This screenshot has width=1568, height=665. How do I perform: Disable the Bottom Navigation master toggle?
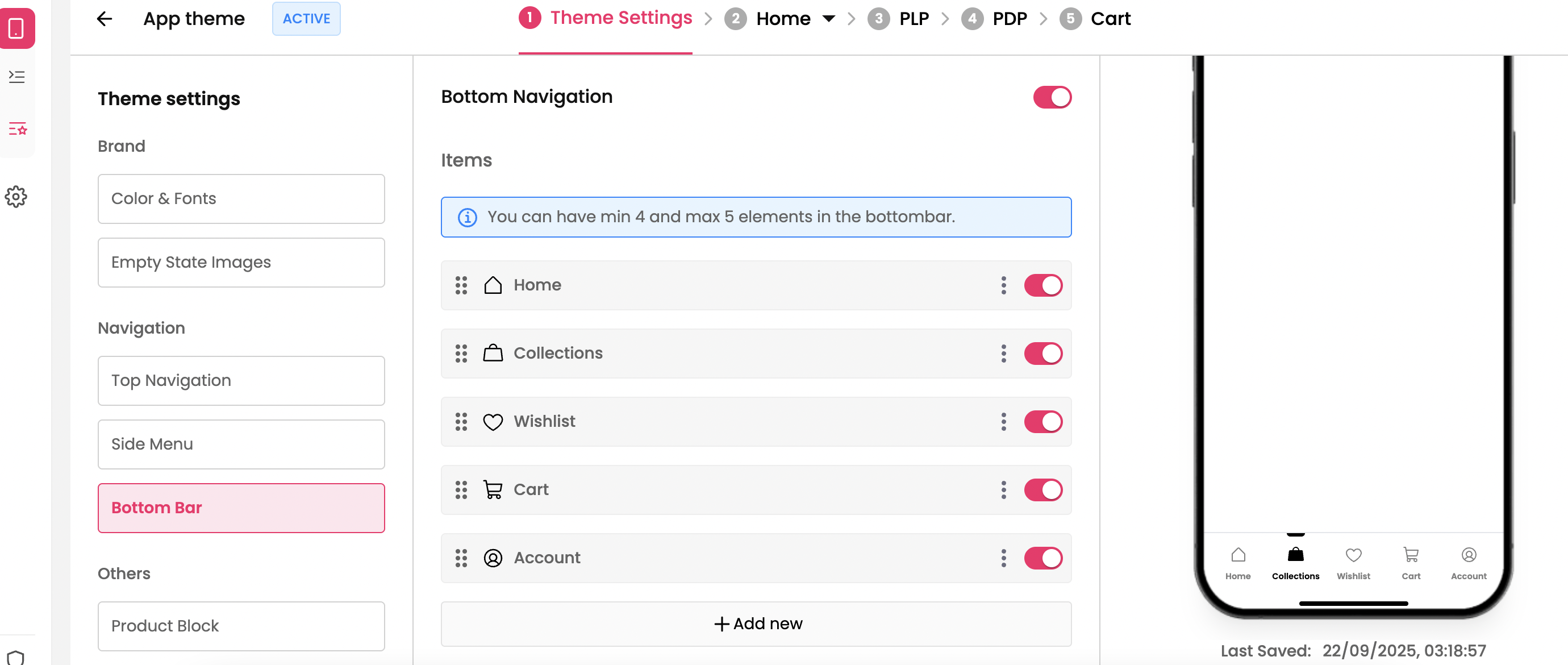[1051, 97]
